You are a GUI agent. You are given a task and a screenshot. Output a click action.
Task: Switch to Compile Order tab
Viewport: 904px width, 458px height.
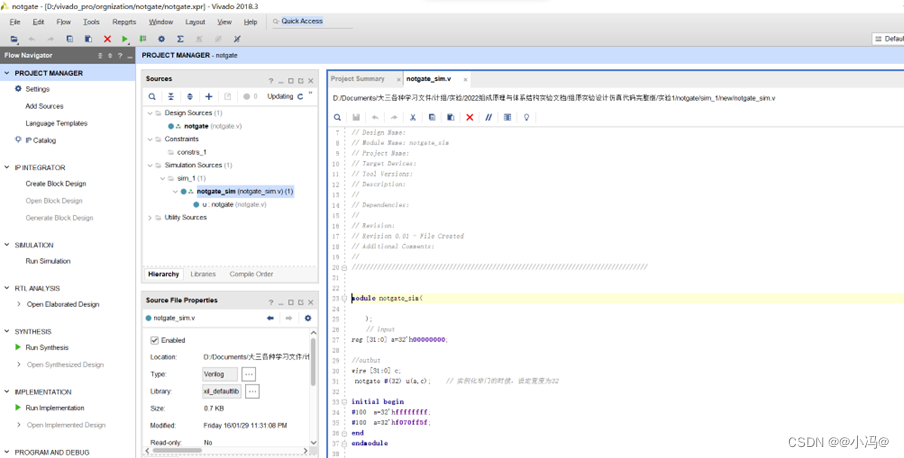(x=251, y=274)
